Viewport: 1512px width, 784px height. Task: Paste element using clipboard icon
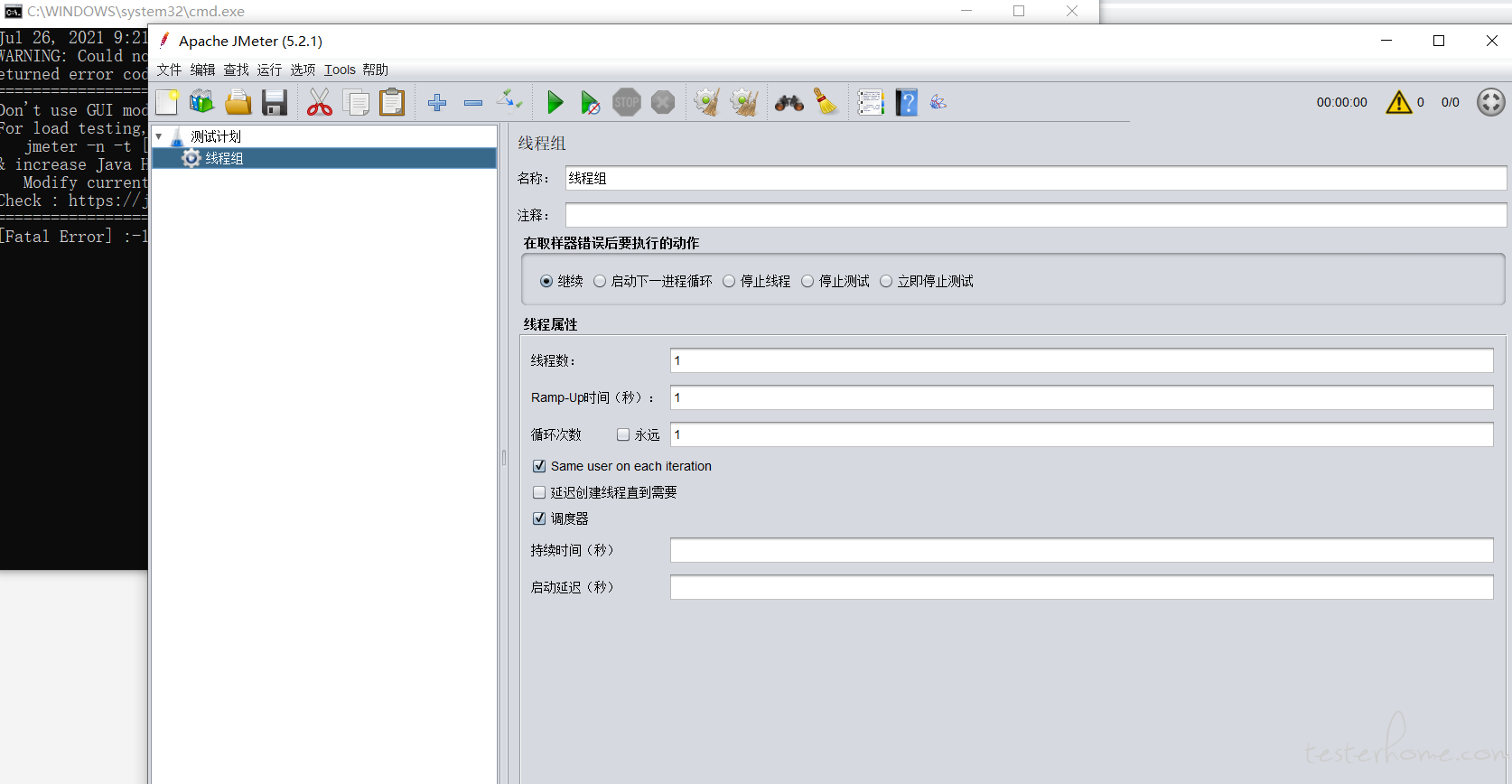click(392, 102)
